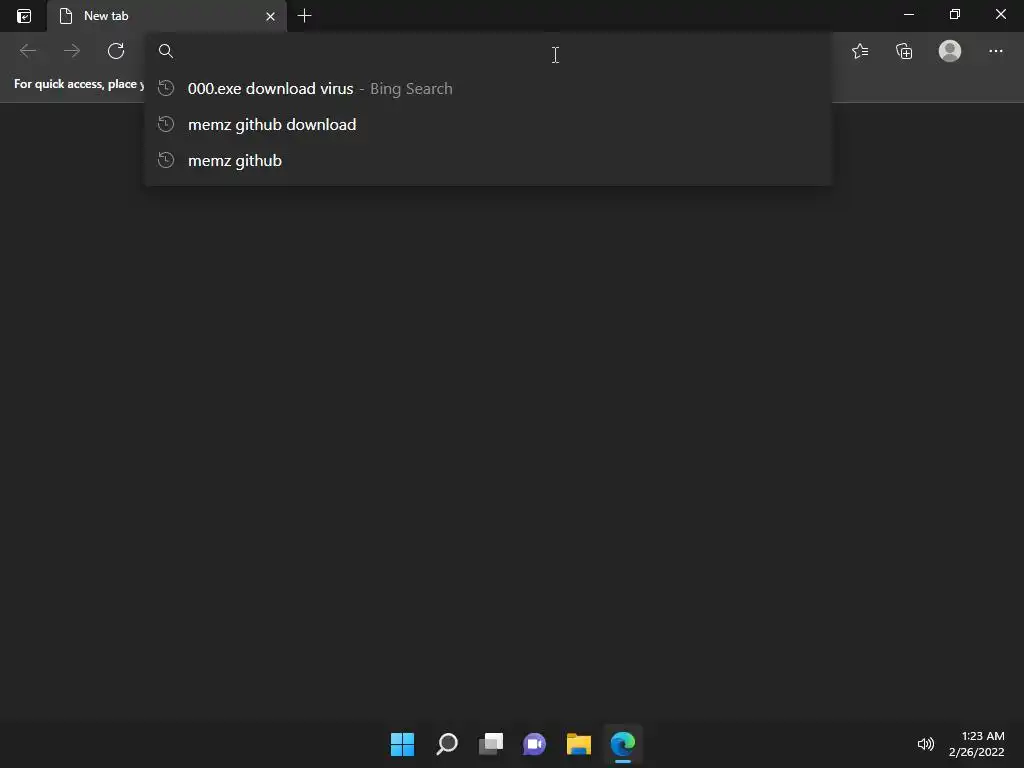The image size is (1024, 768).
Task: Select the New tab tab
Action: pyautogui.click(x=167, y=16)
